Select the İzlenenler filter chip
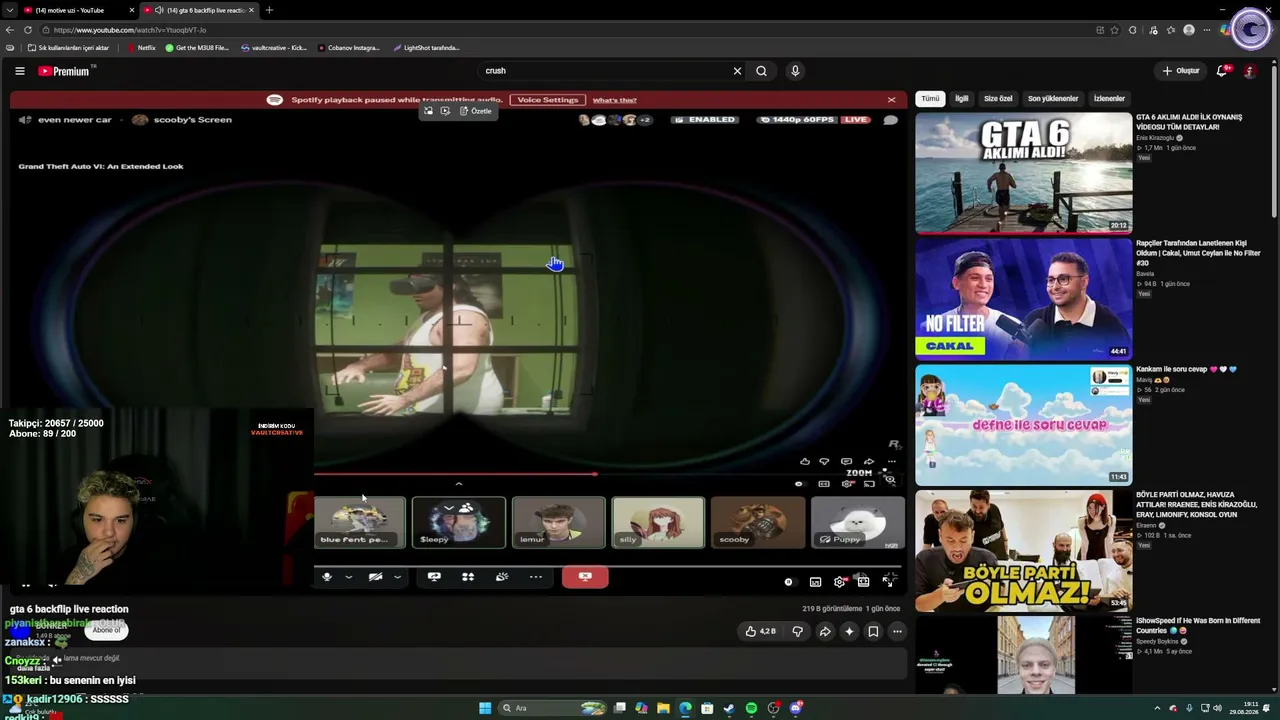 [1109, 99]
